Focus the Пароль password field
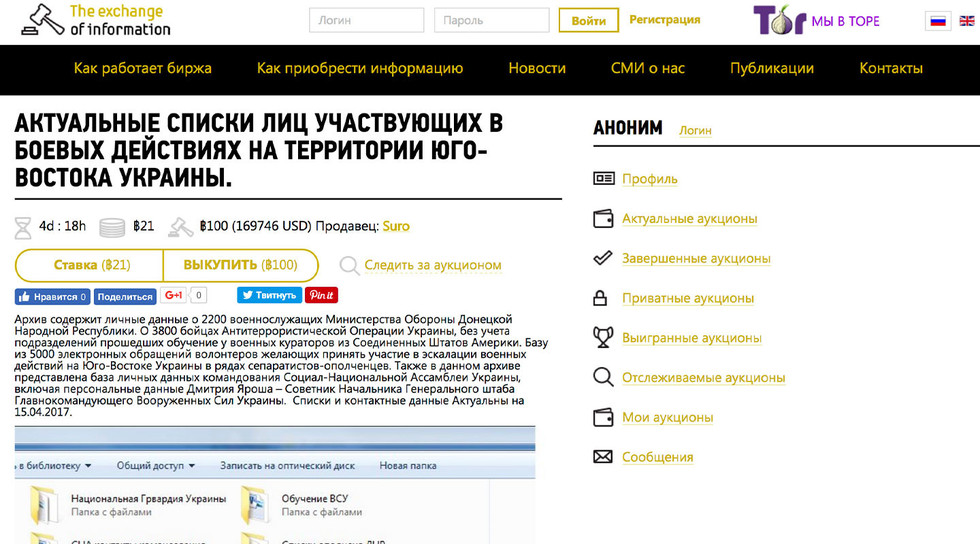 pyautogui.click(x=492, y=20)
